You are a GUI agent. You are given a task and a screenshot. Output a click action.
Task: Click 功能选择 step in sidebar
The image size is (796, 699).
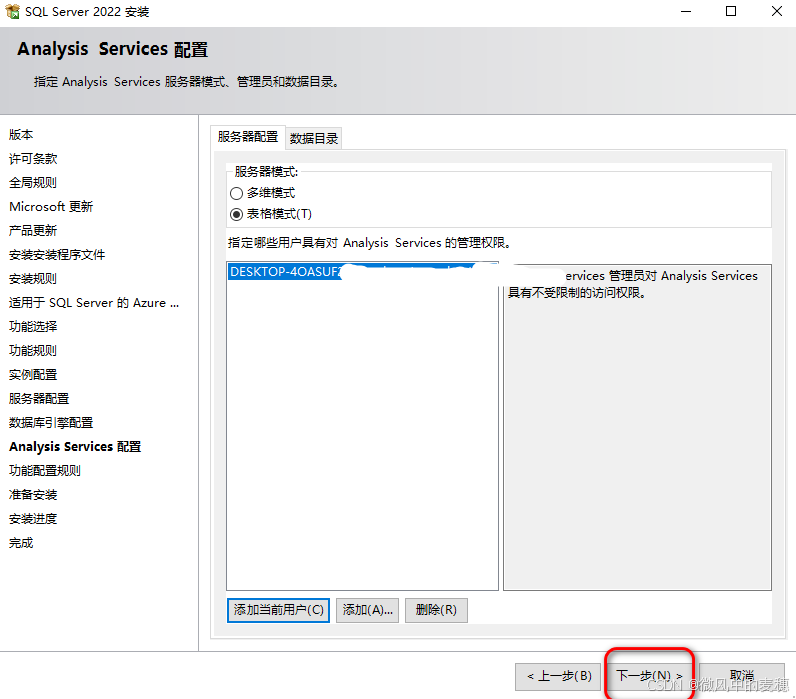(33, 326)
